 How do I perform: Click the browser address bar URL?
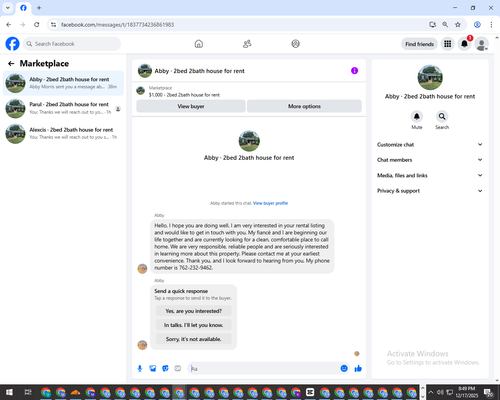click(x=117, y=25)
